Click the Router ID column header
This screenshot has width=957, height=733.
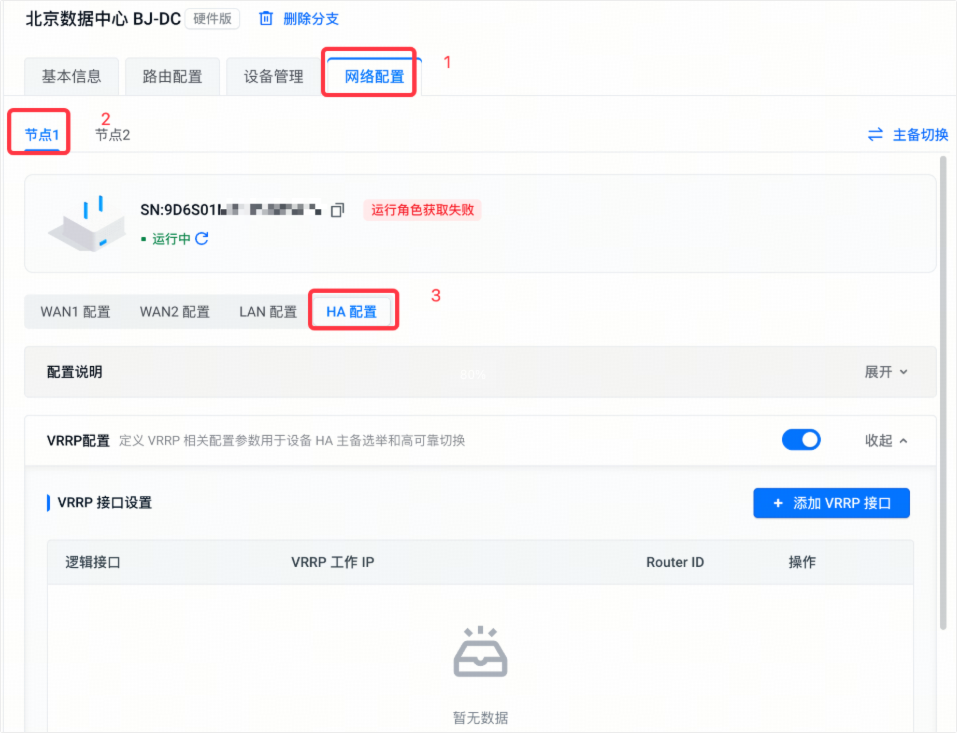(x=675, y=562)
